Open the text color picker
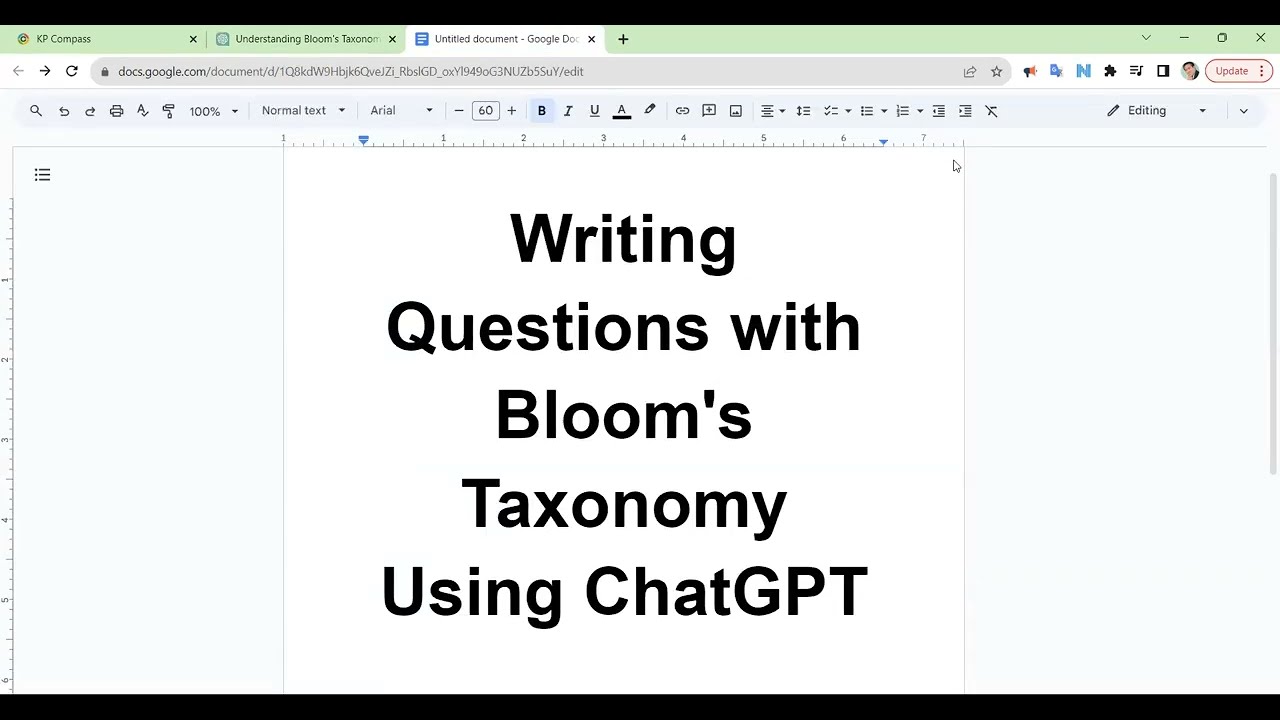Screen dimensions: 1280x720 621,111
